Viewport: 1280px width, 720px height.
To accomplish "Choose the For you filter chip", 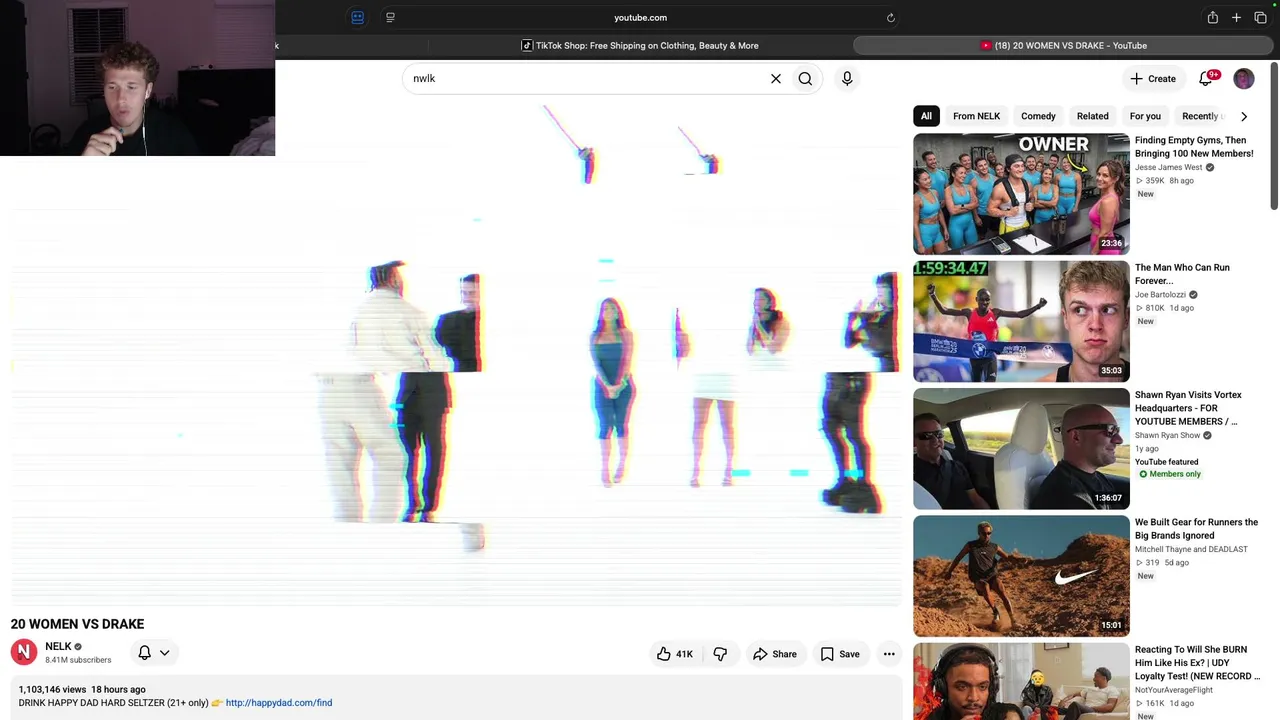I will point(1145,116).
